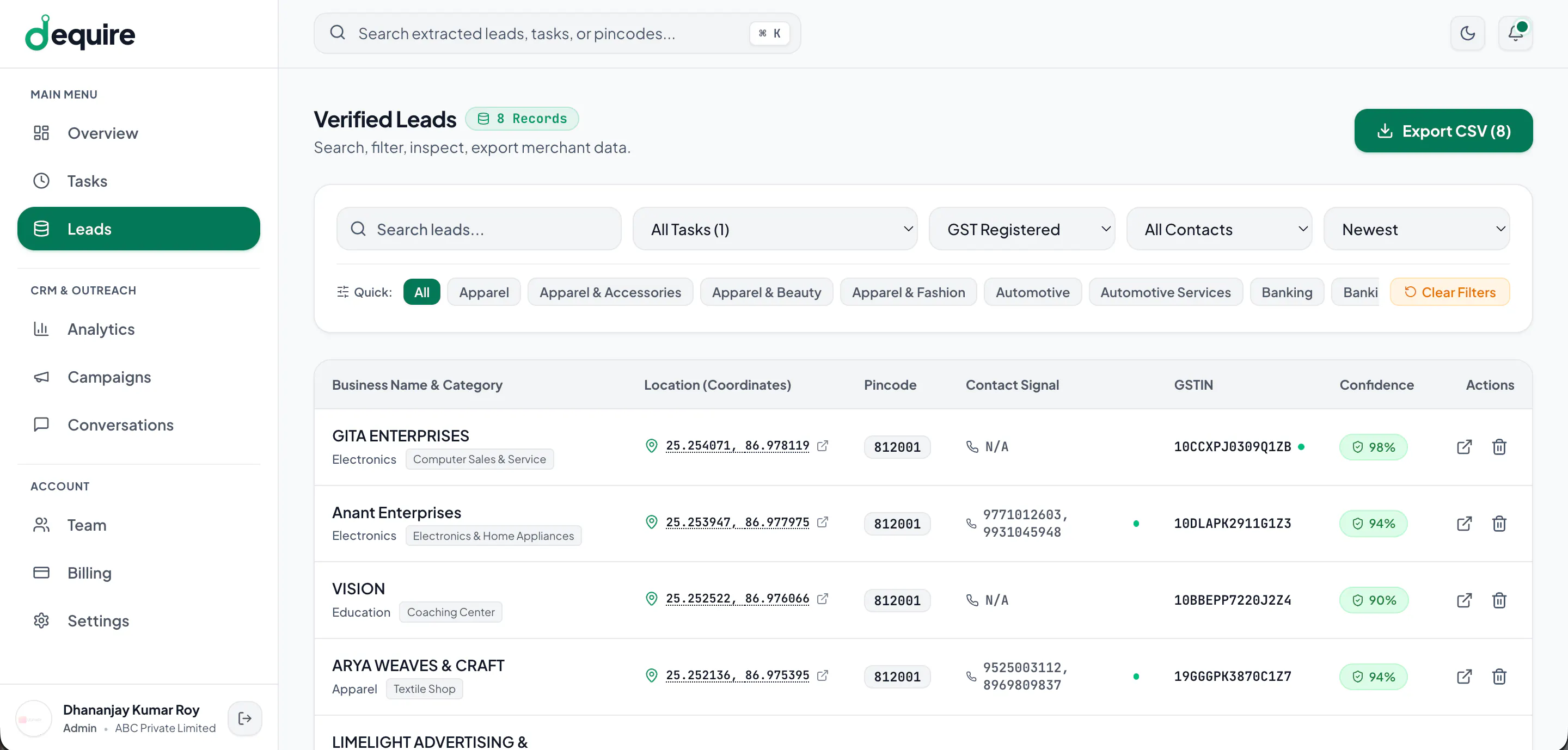The width and height of the screenshot is (1568, 750).
Task: Open VISION lead details icon
Action: (1464, 600)
